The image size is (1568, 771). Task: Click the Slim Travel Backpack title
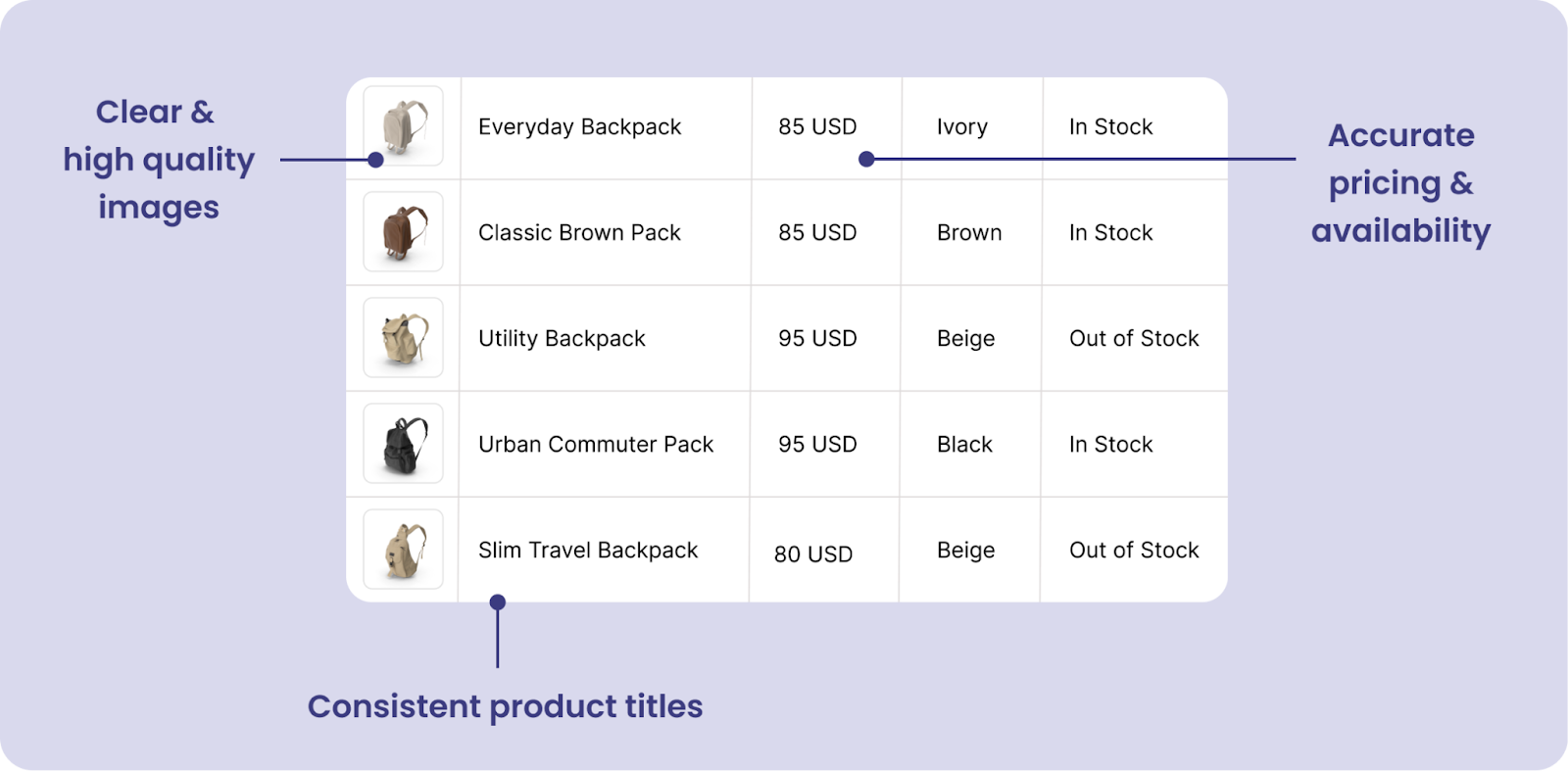tap(588, 551)
